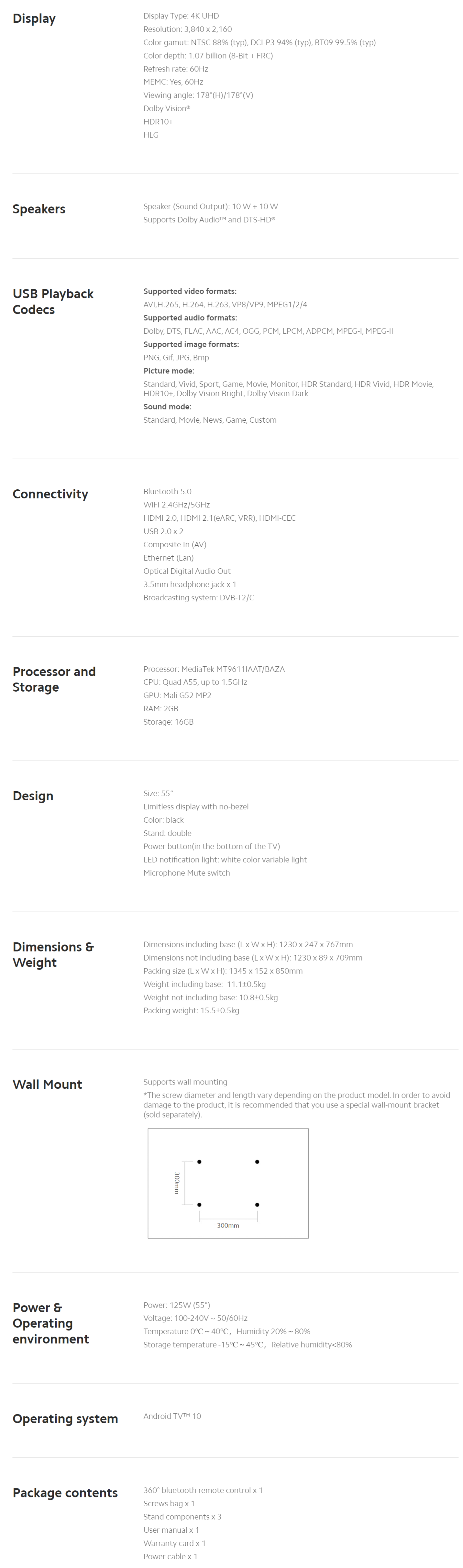463x1568 pixels.
Task: Click the Wall Mount heading
Action: [x=48, y=1084]
